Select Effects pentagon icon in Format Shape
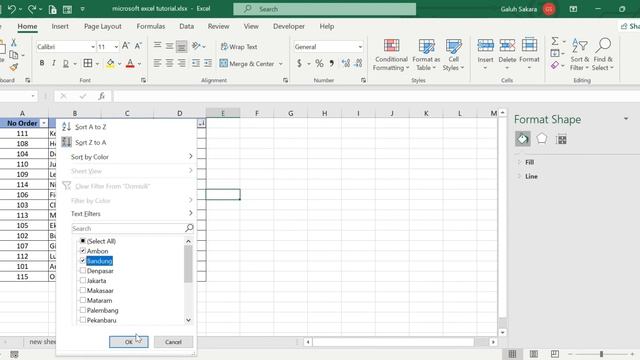This screenshot has height=360, width=640. 542,139
